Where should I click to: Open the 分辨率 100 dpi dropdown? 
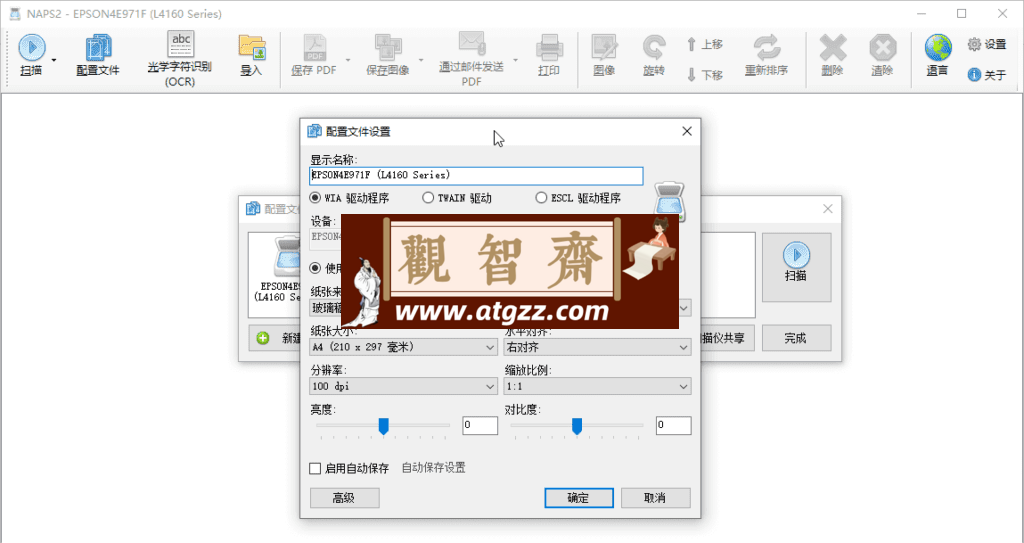click(404, 387)
